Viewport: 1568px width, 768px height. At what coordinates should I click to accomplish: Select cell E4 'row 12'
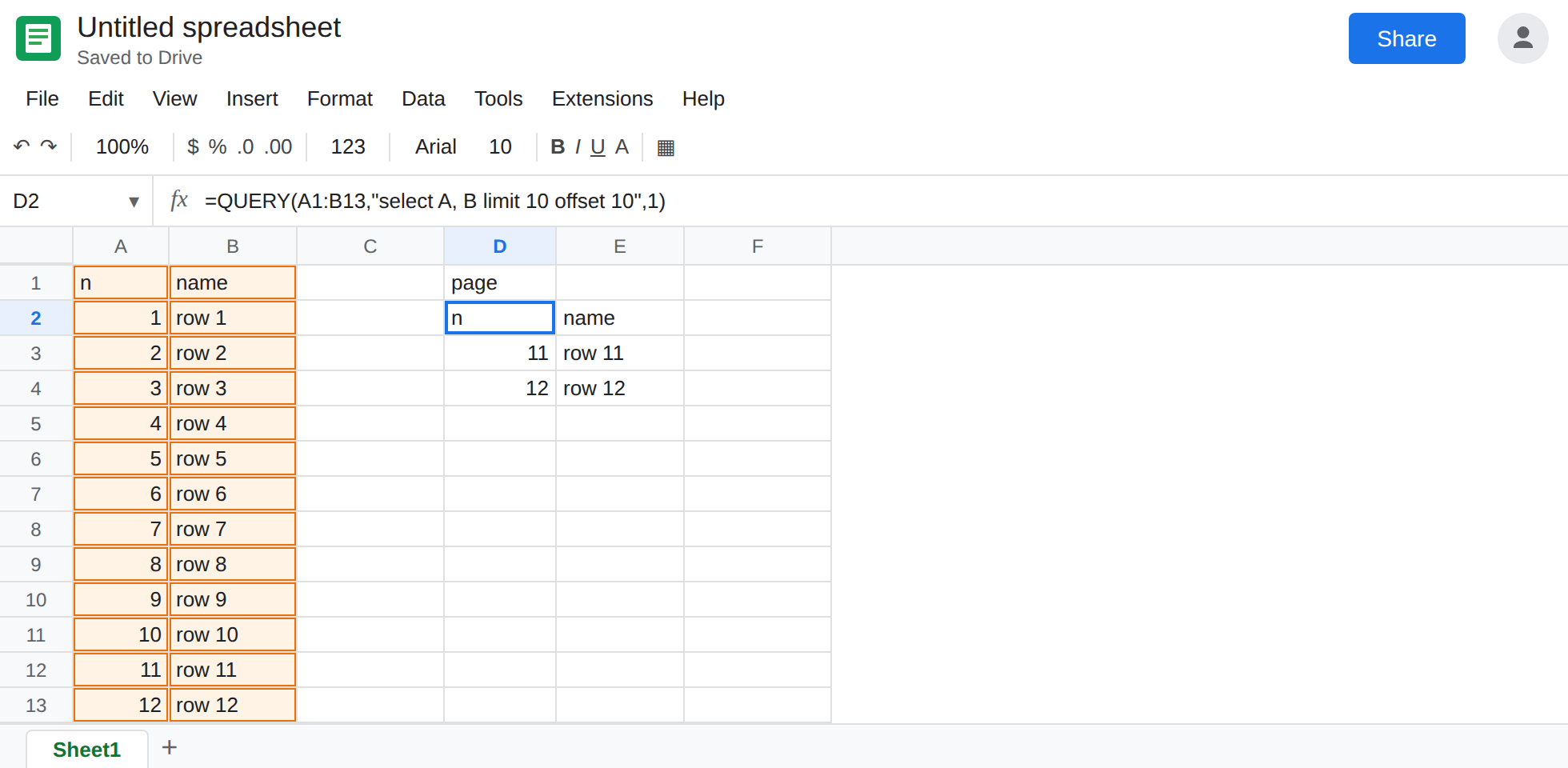coord(620,389)
